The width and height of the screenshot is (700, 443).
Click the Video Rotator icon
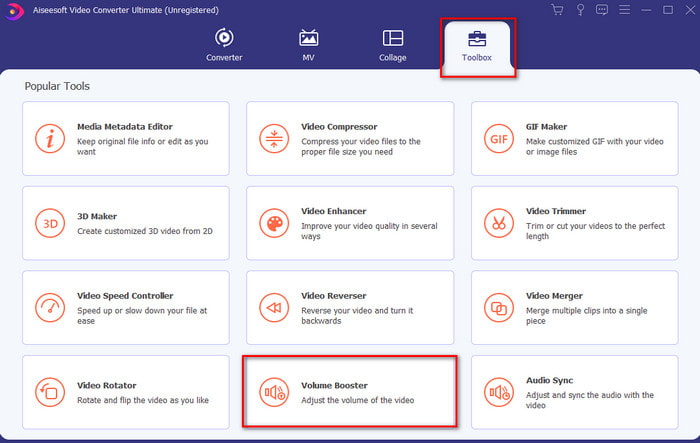click(x=50, y=392)
